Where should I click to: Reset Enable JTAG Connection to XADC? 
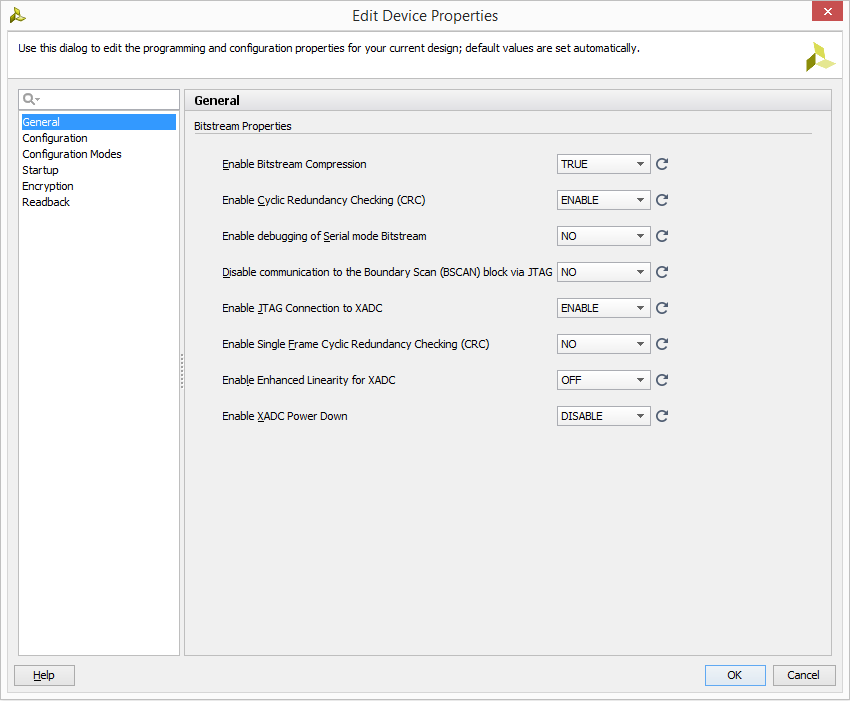point(662,308)
